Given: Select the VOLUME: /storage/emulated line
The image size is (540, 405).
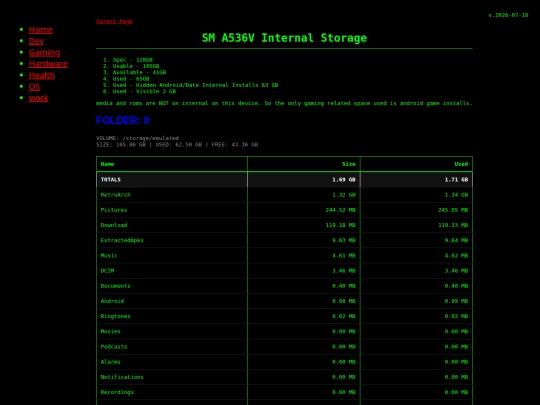Looking at the screenshot, I should point(137,138).
